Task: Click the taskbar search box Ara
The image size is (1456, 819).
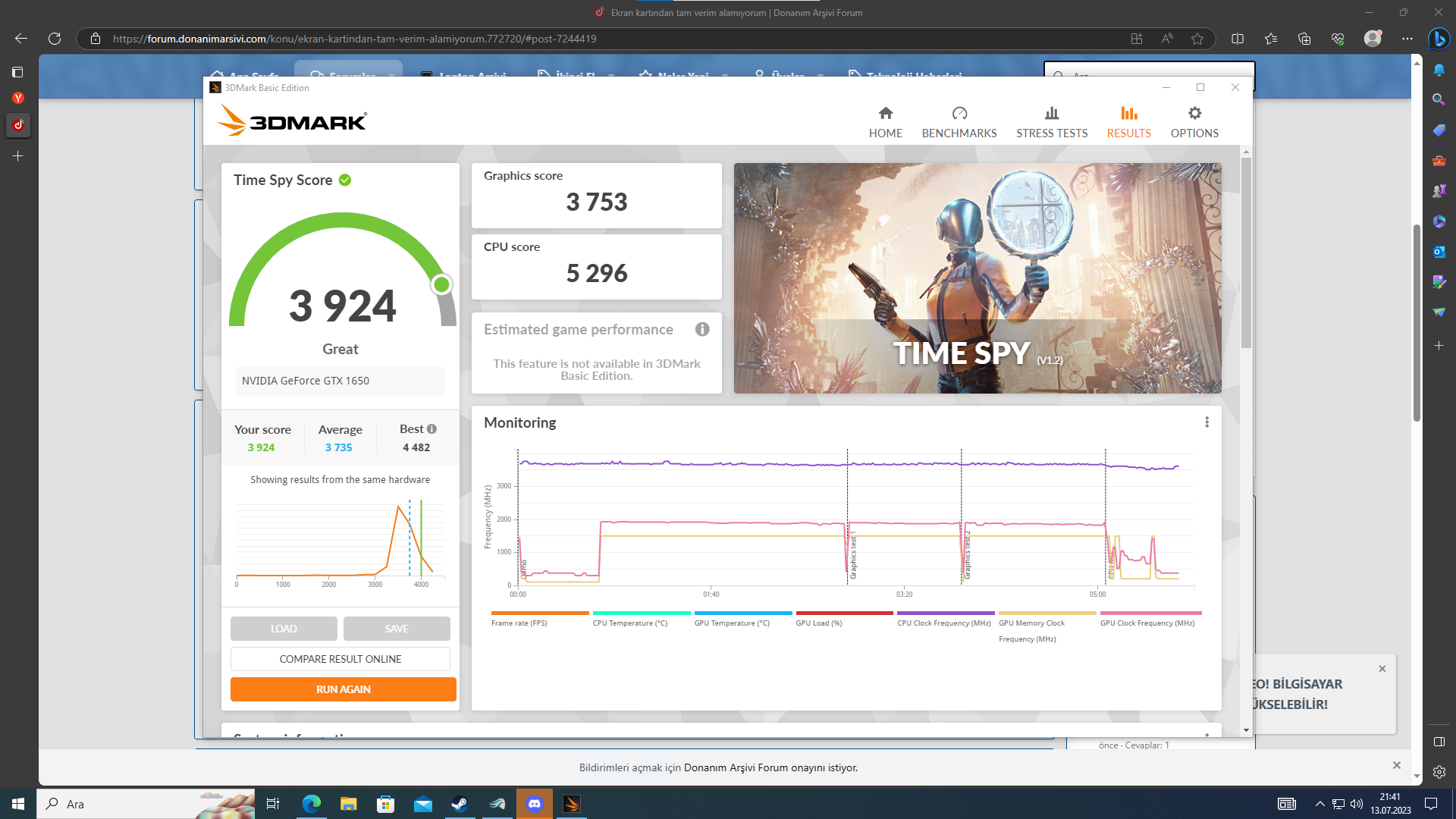Action: click(x=146, y=804)
